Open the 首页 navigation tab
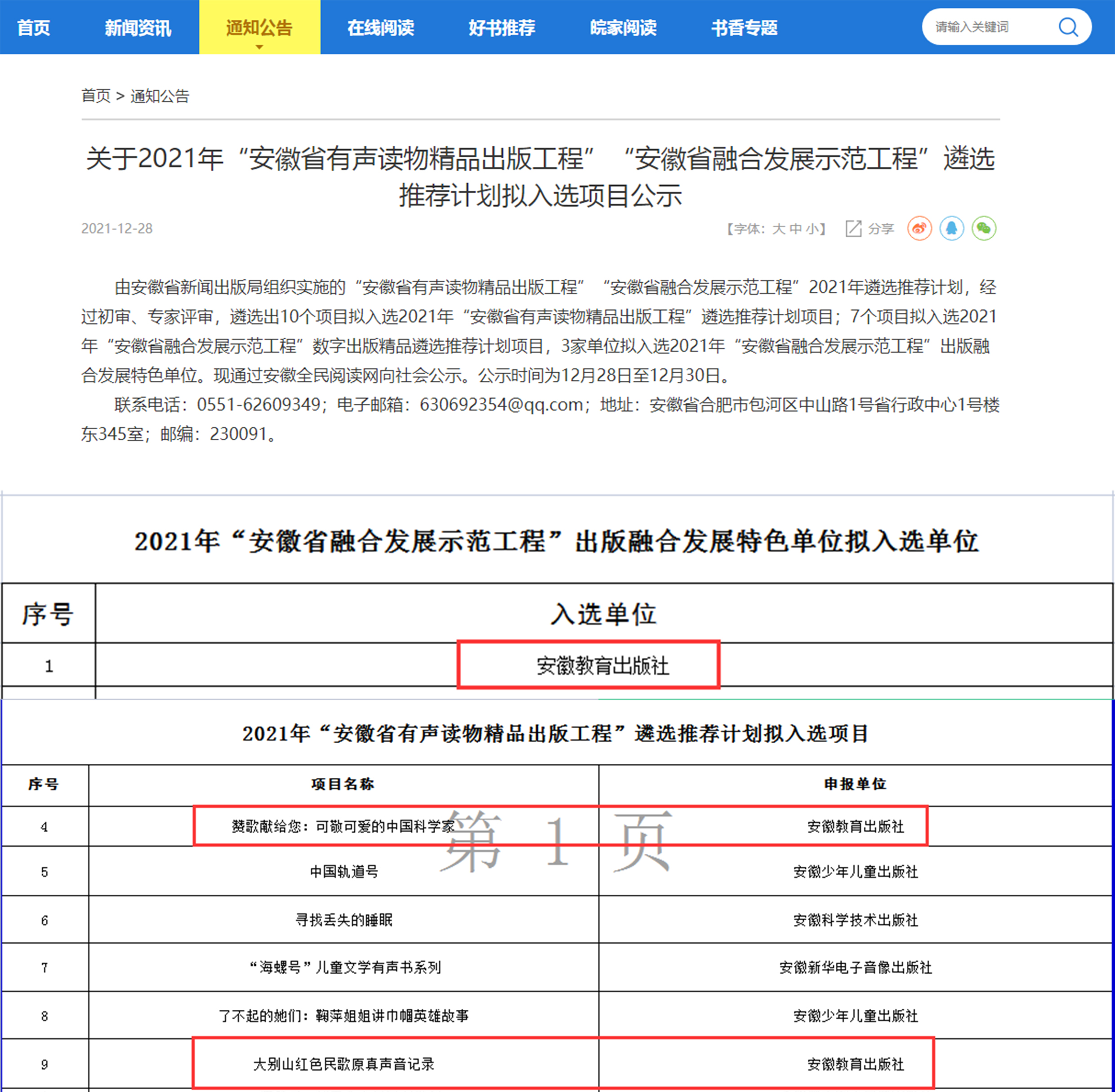 pyautogui.click(x=34, y=27)
